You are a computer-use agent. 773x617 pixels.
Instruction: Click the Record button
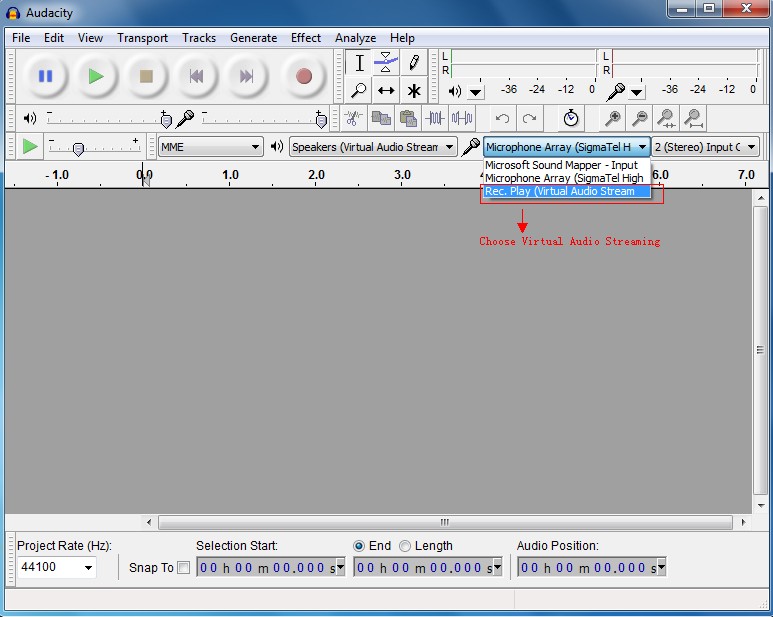tap(304, 76)
